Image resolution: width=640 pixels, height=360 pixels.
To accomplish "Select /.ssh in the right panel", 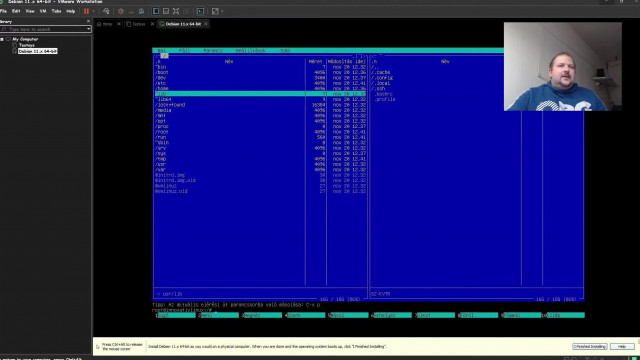I will 378,89.
